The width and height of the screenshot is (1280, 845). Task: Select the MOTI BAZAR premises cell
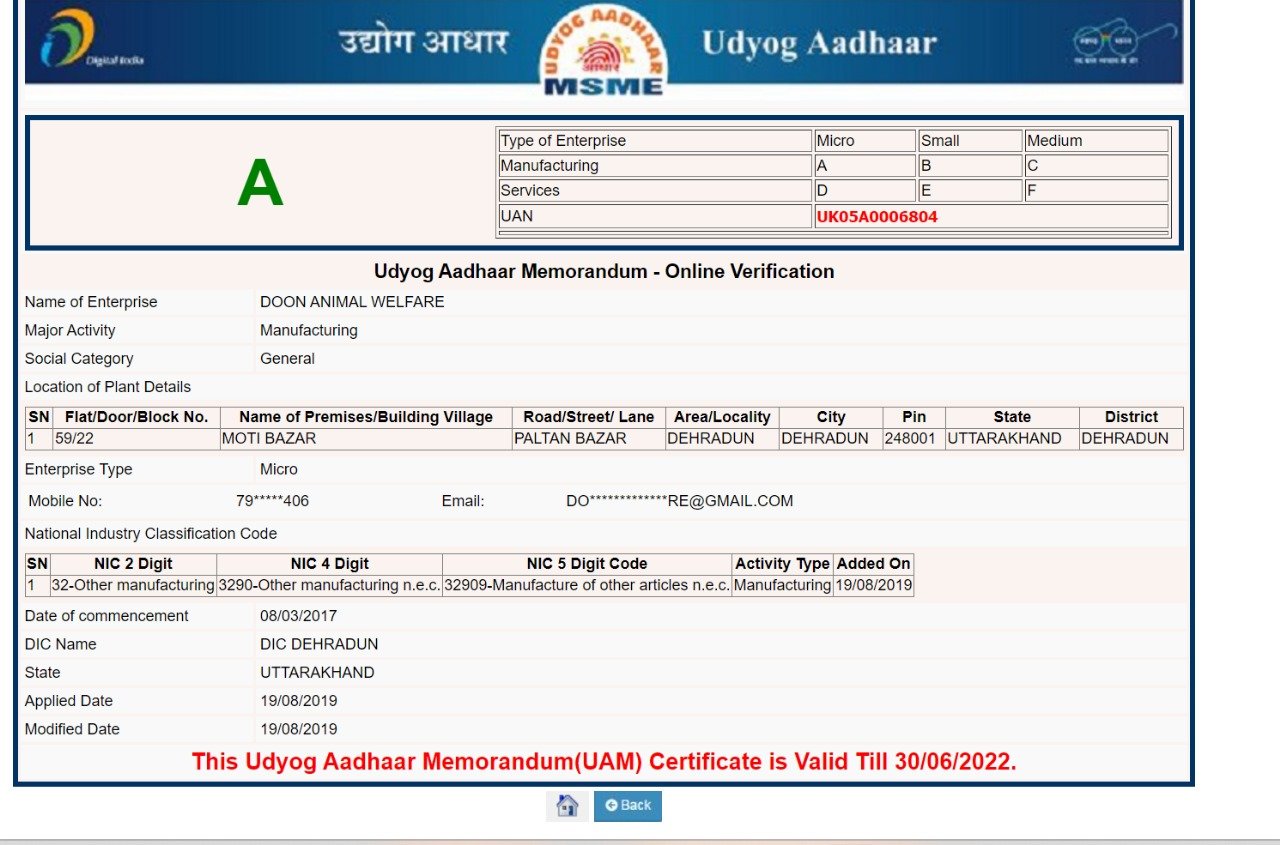(x=365, y=439)
